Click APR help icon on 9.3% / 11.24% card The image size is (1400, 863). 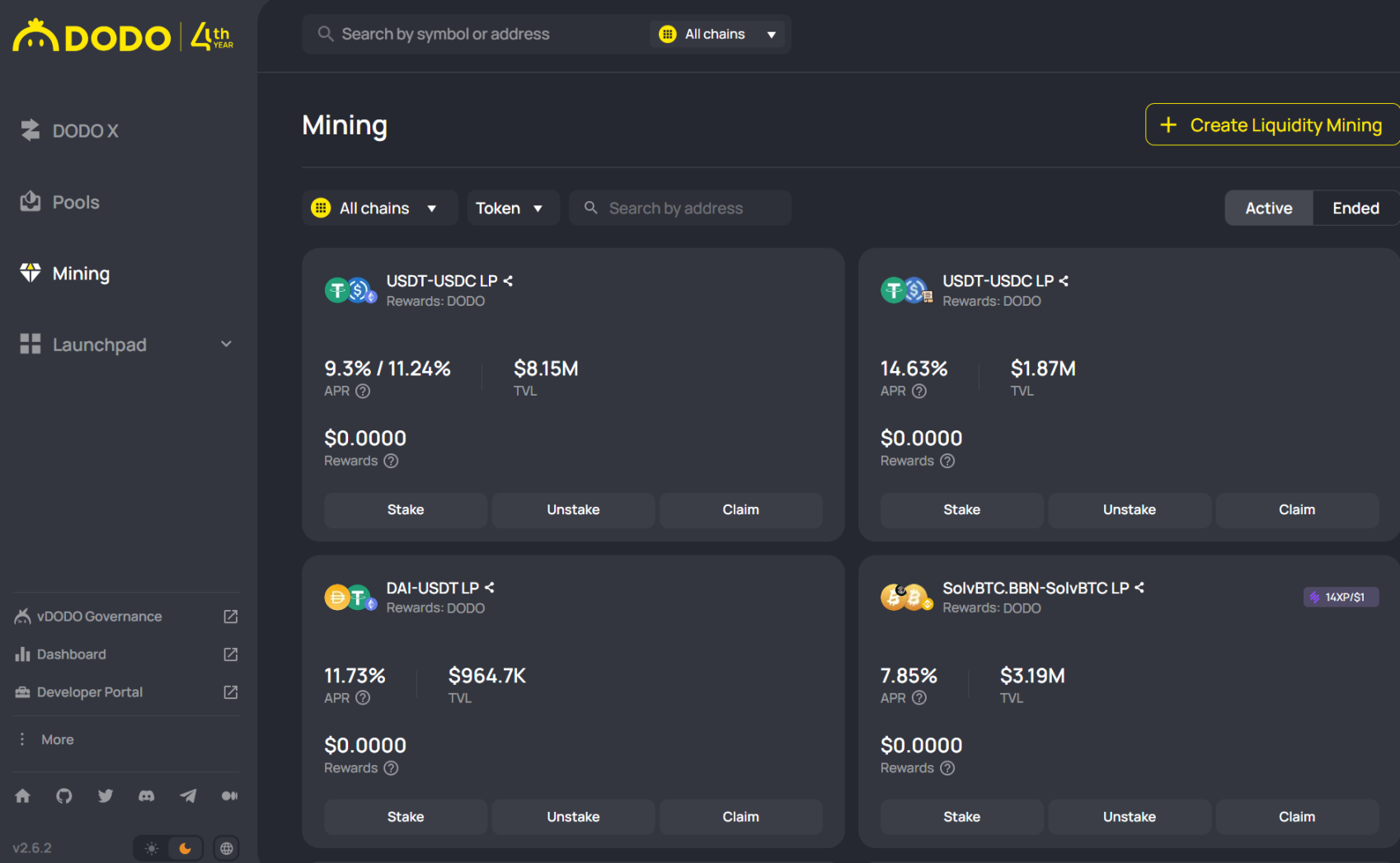click(x=363, y=392)
